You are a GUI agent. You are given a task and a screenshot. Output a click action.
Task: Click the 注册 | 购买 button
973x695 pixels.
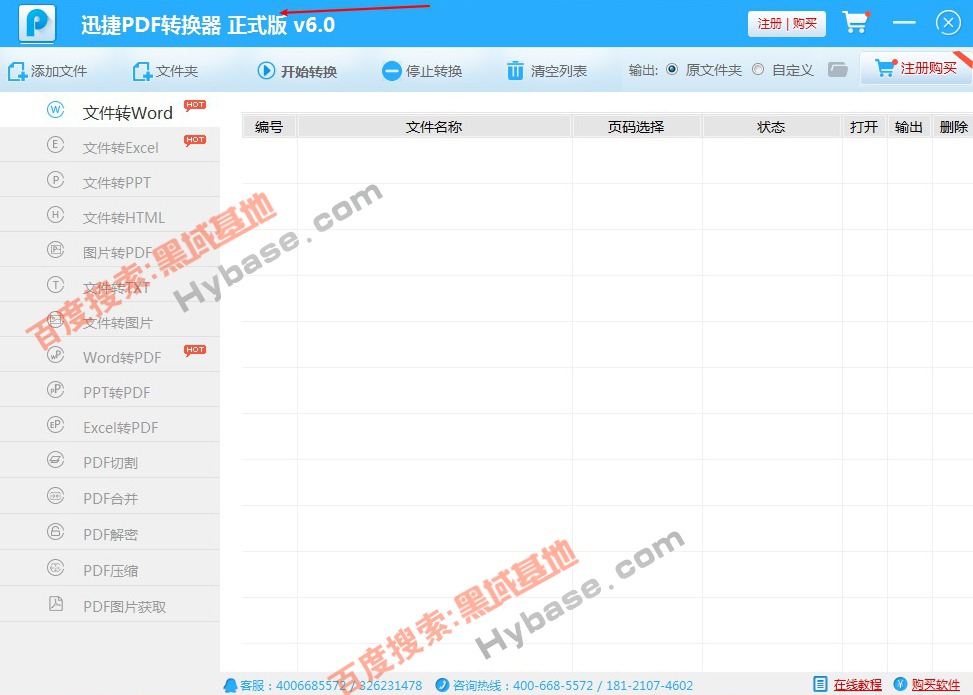(786, 24)
